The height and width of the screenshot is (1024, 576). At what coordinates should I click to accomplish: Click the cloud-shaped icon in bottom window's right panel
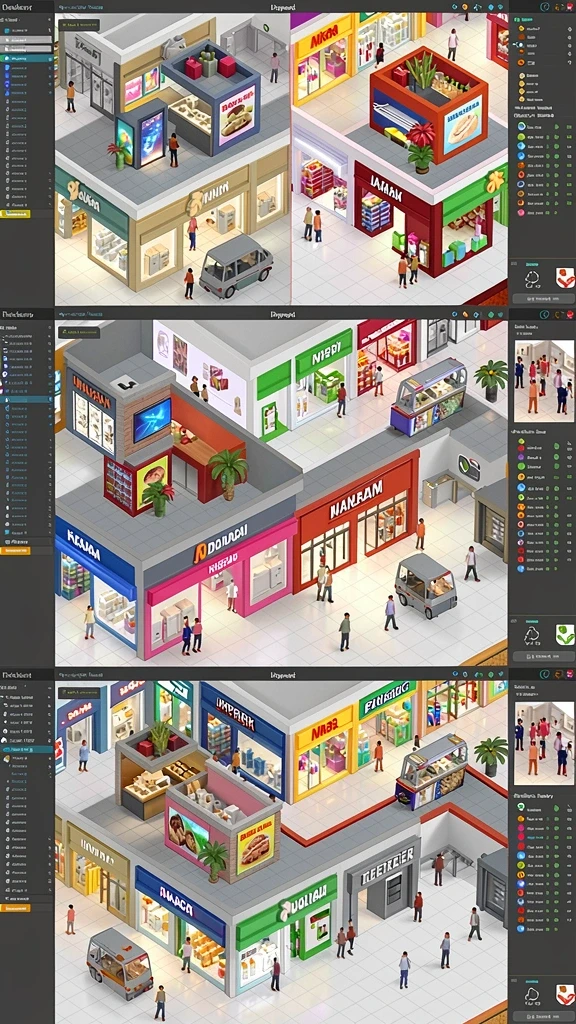click(x=534, y=995)
